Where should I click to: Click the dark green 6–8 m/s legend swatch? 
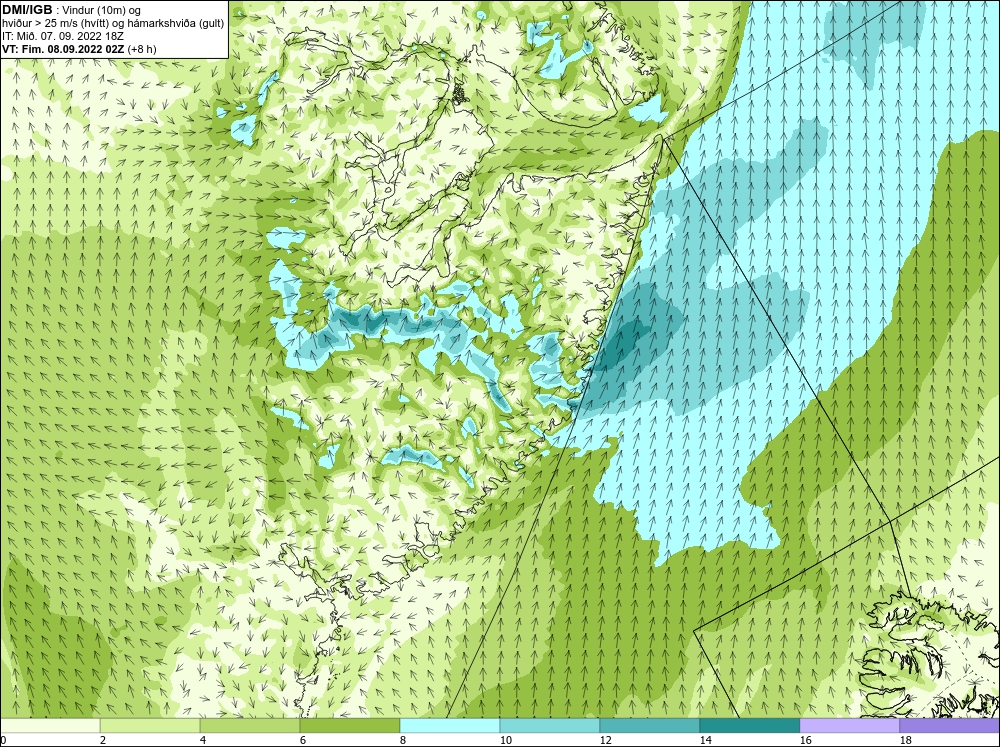pyautogui.click(x=350, y=725)
